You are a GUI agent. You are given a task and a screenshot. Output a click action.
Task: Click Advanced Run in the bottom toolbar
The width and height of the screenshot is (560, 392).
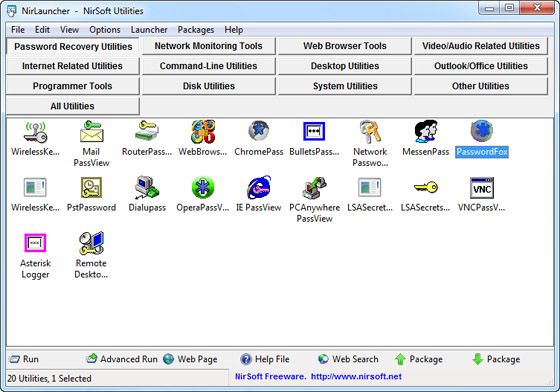click(x=122, y=359)
